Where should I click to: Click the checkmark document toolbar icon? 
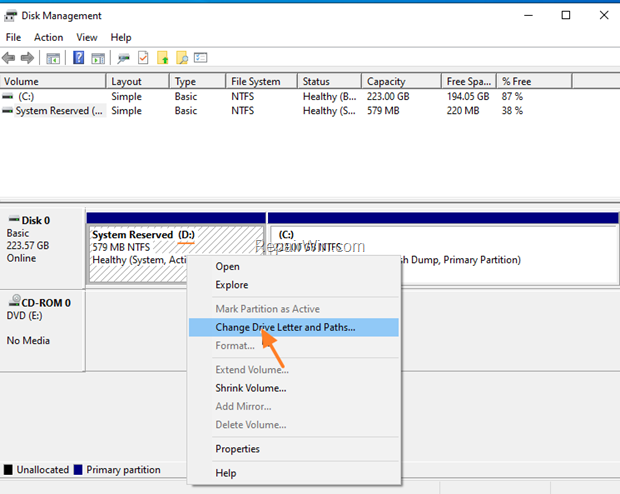[143, 58]
